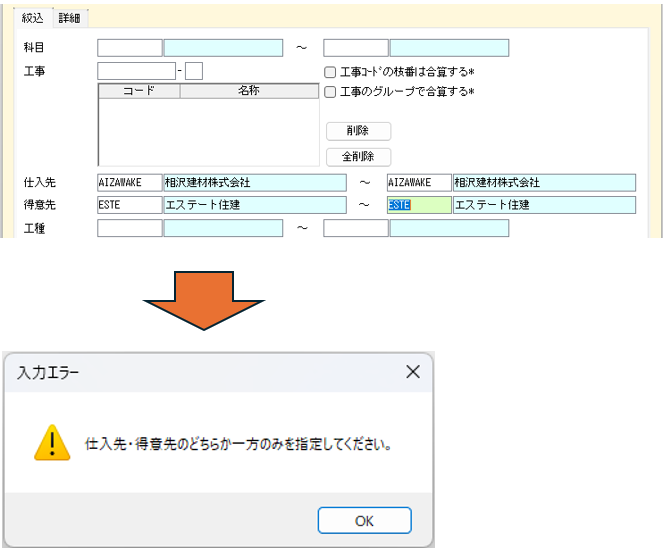Viewport: 665px width, 548px height.
Task: Click the 工種 start code field
Action: tap(130, 228)
